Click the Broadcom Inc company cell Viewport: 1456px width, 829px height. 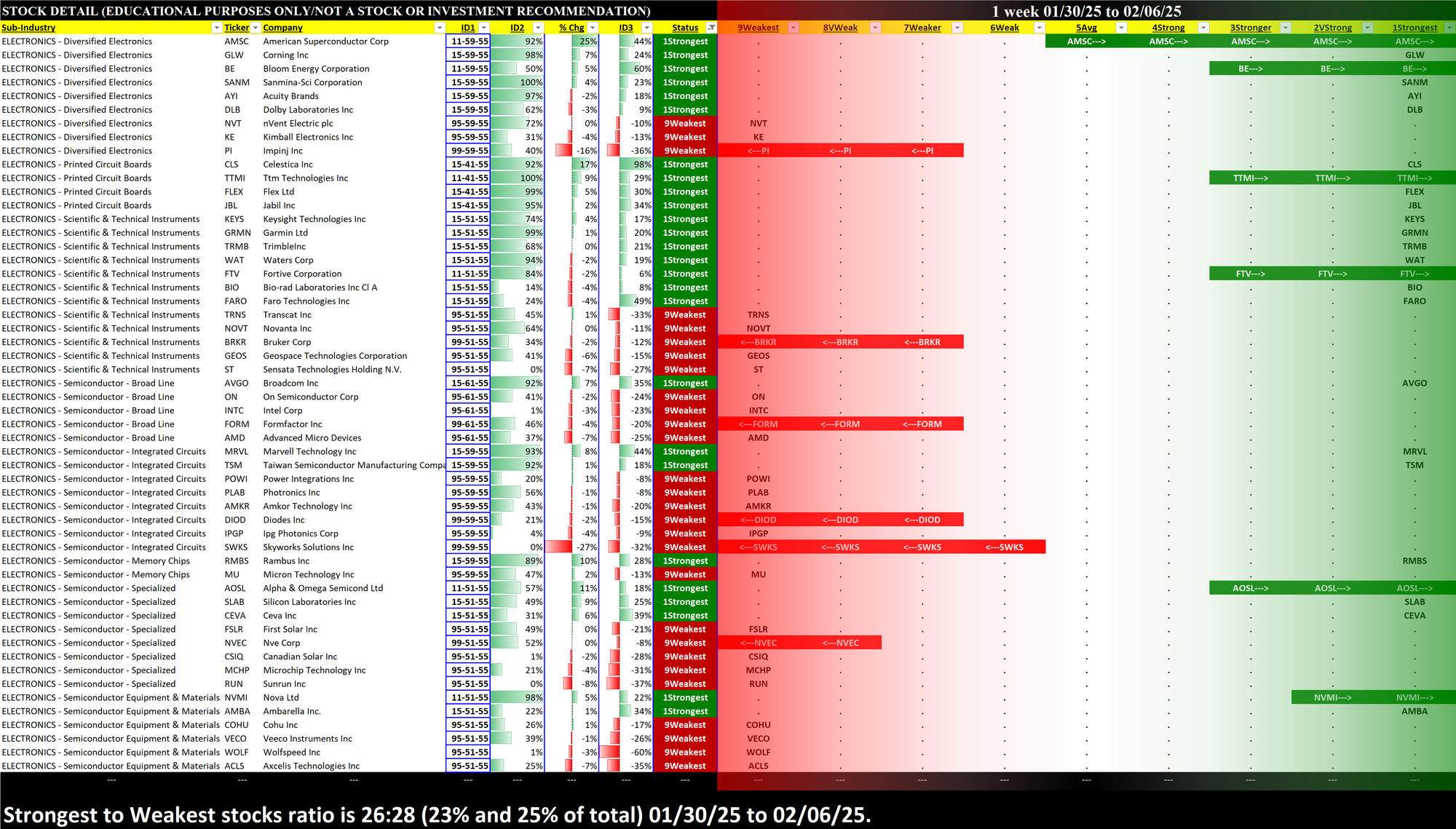click(290, 383)
